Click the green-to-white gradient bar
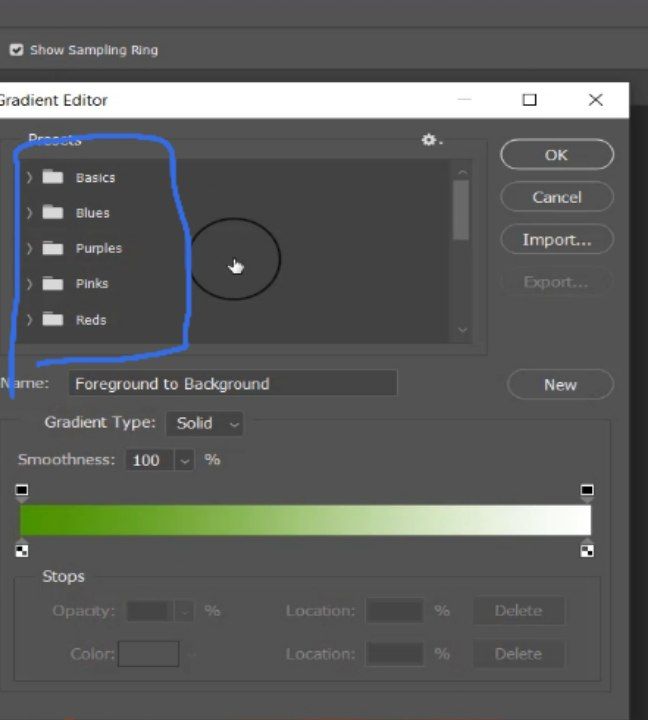 305,520
